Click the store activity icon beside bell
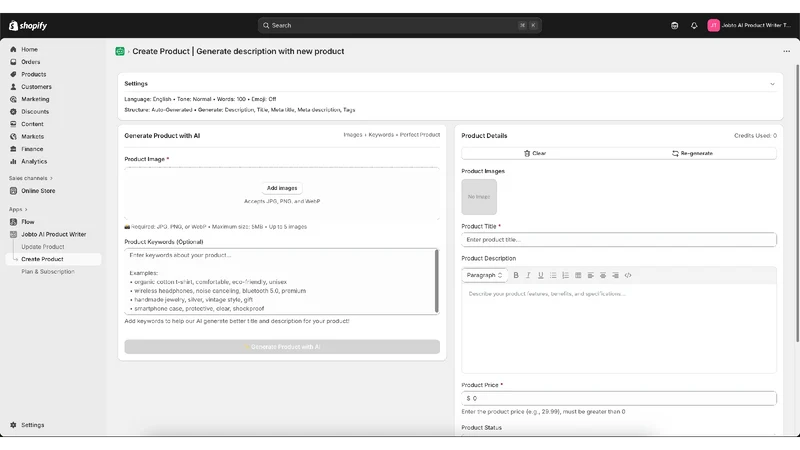800x450 pixels. tap(674, 26)
